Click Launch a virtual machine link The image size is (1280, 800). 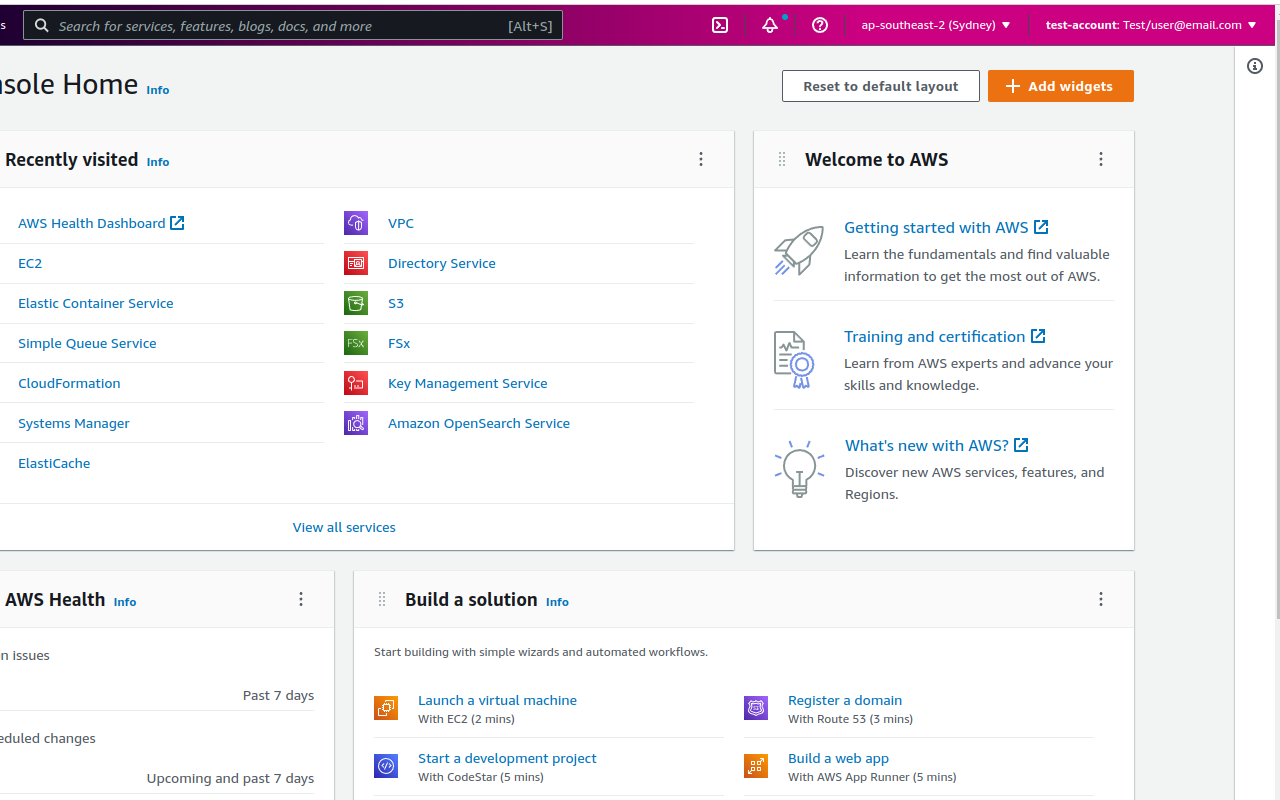pyautogui.click(x=497, y=700)
